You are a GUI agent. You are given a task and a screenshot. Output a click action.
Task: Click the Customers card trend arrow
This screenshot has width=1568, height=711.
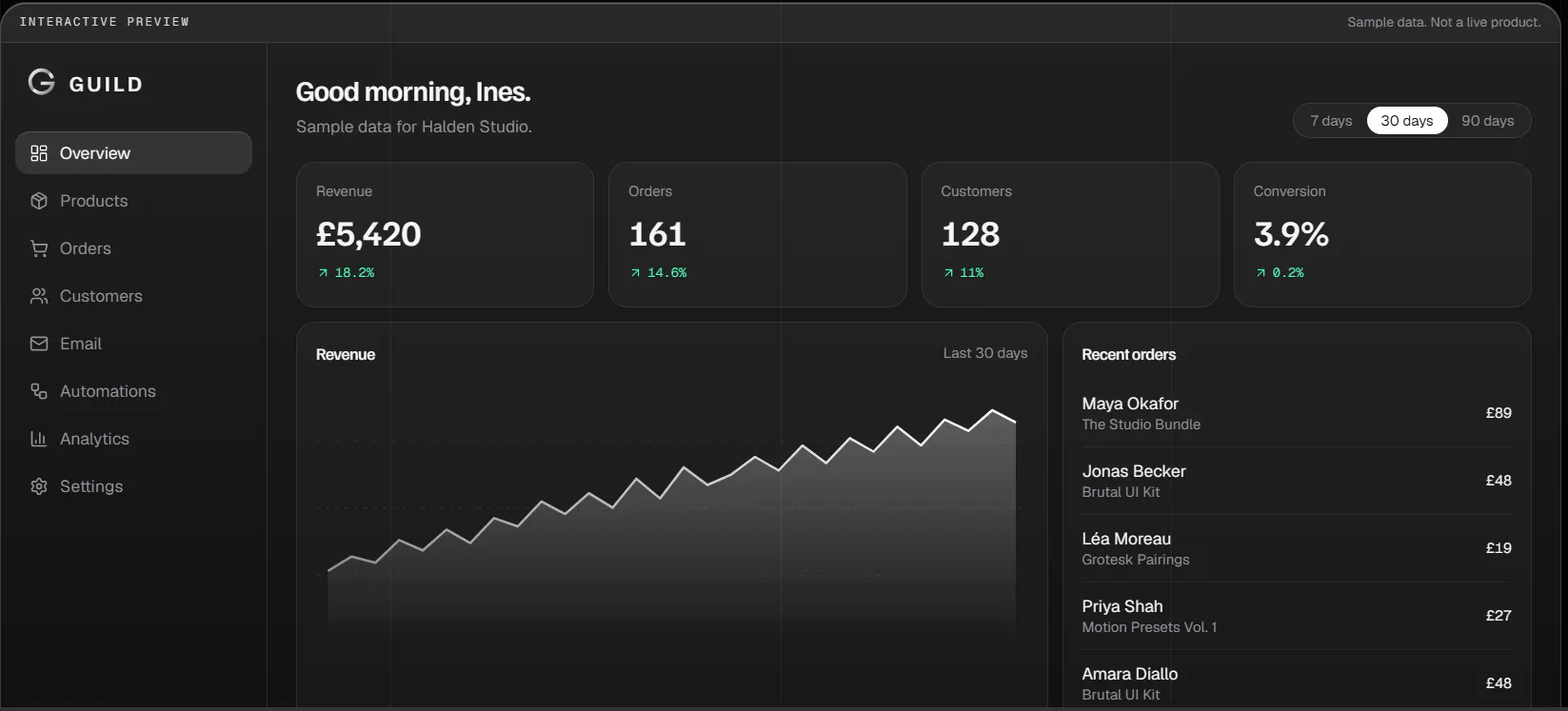click(948, 273)
